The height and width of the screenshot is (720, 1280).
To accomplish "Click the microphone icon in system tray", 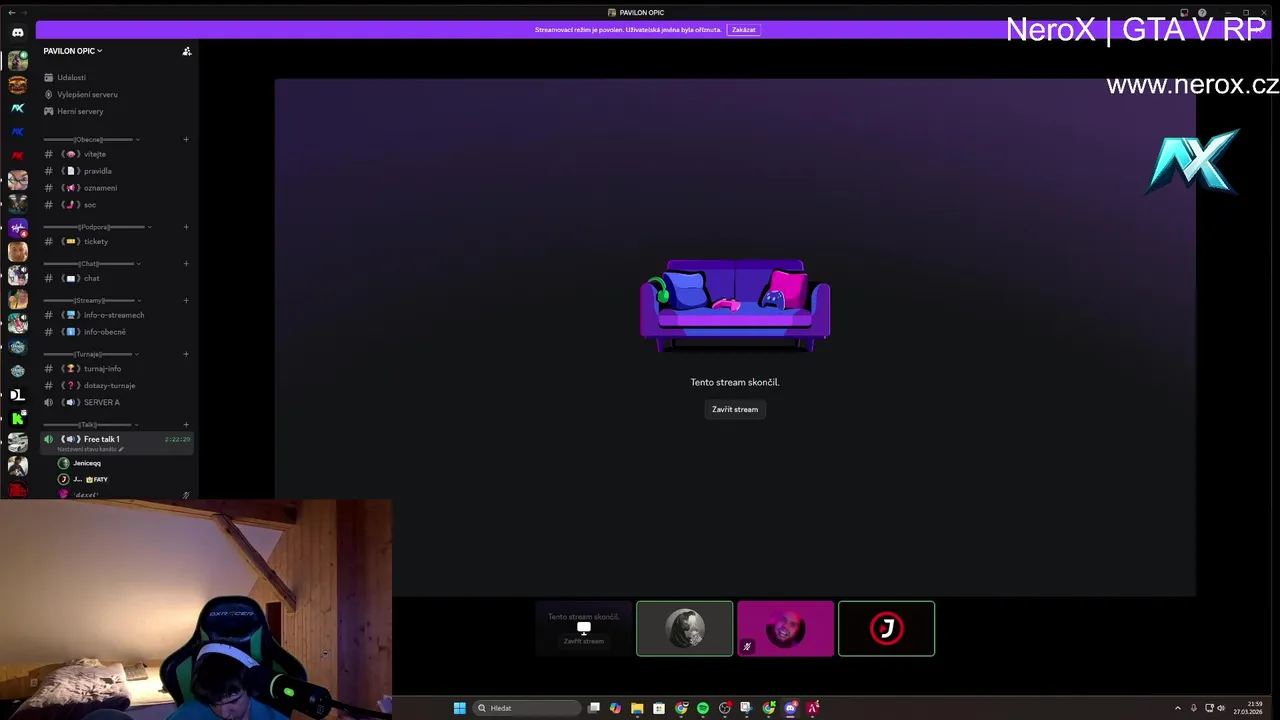I will click(x=1193, y=708).
